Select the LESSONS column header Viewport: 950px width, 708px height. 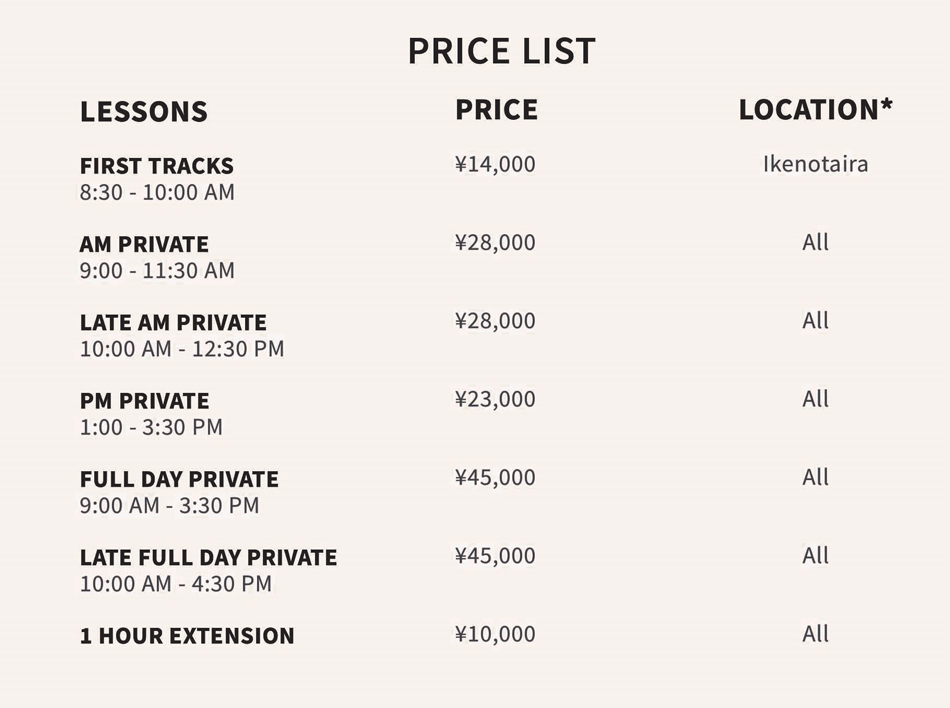[x=144, y=111]
